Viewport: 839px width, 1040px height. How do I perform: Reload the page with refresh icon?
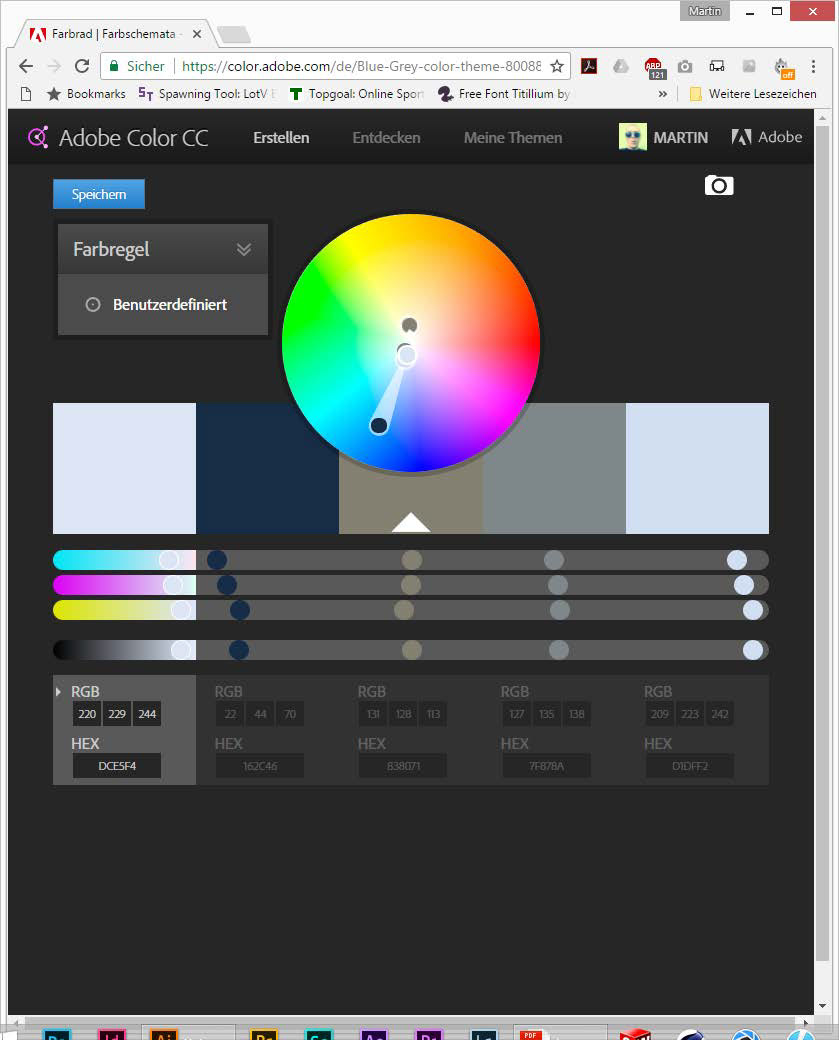click(x=82, y=66)
